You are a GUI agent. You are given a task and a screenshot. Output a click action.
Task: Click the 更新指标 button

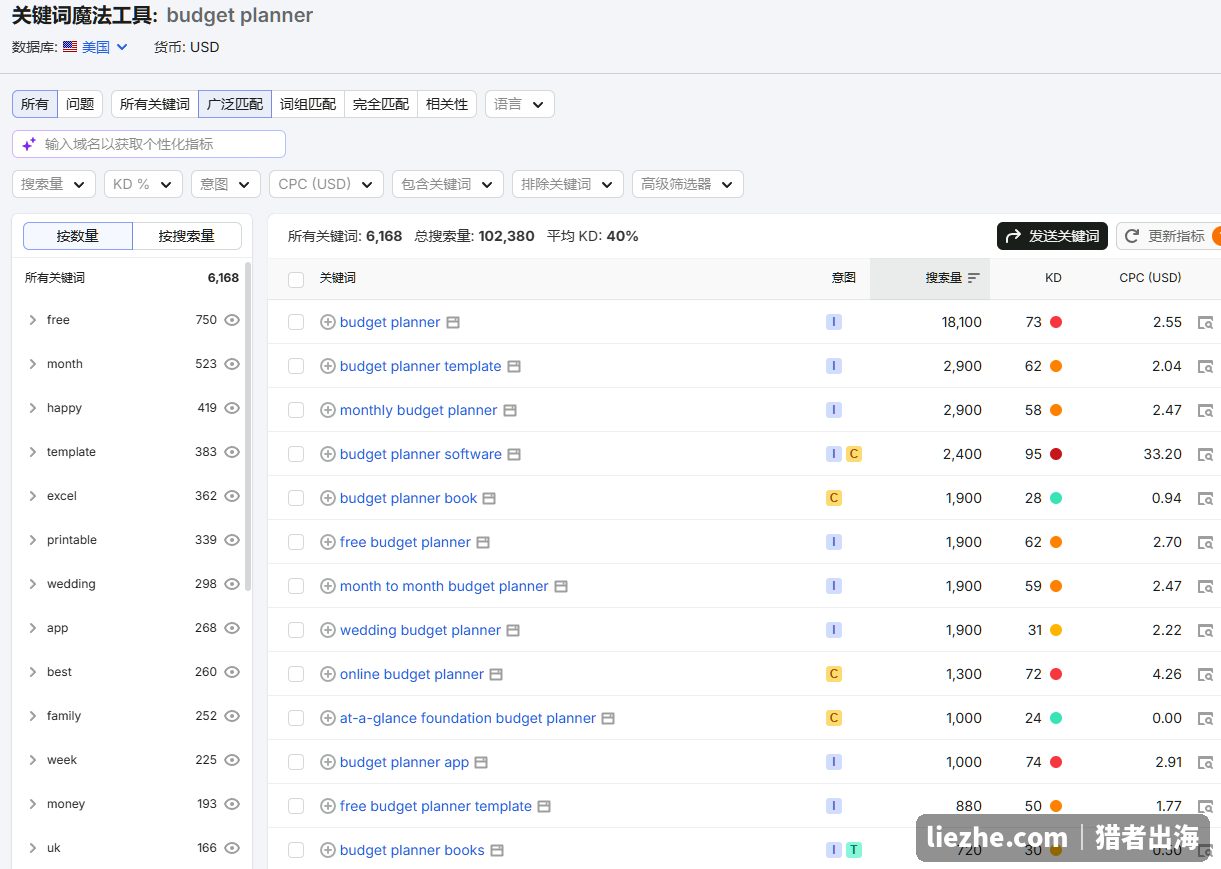[1168, 236]
